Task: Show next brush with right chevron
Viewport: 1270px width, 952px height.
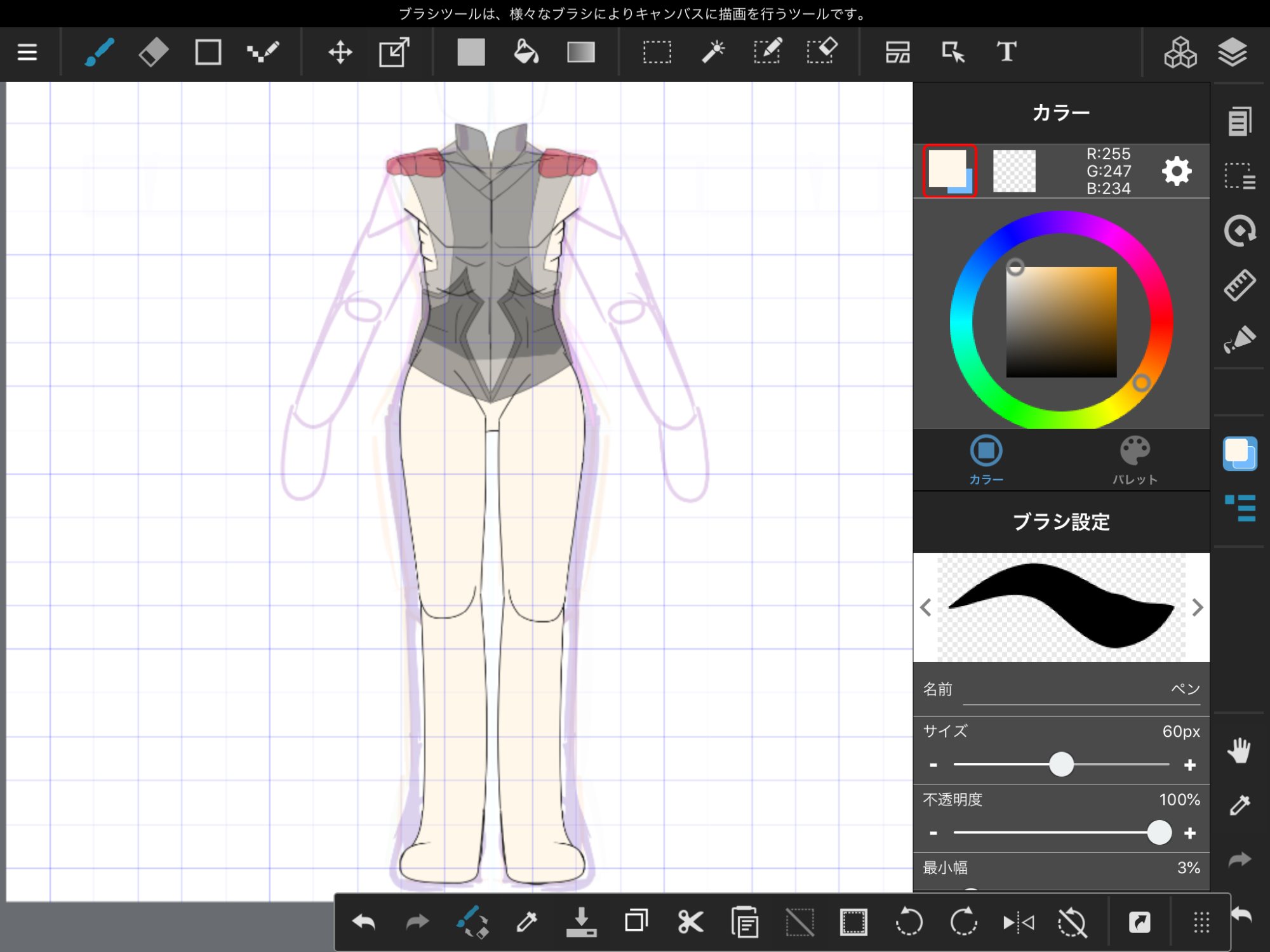Action: point(1197,607)
